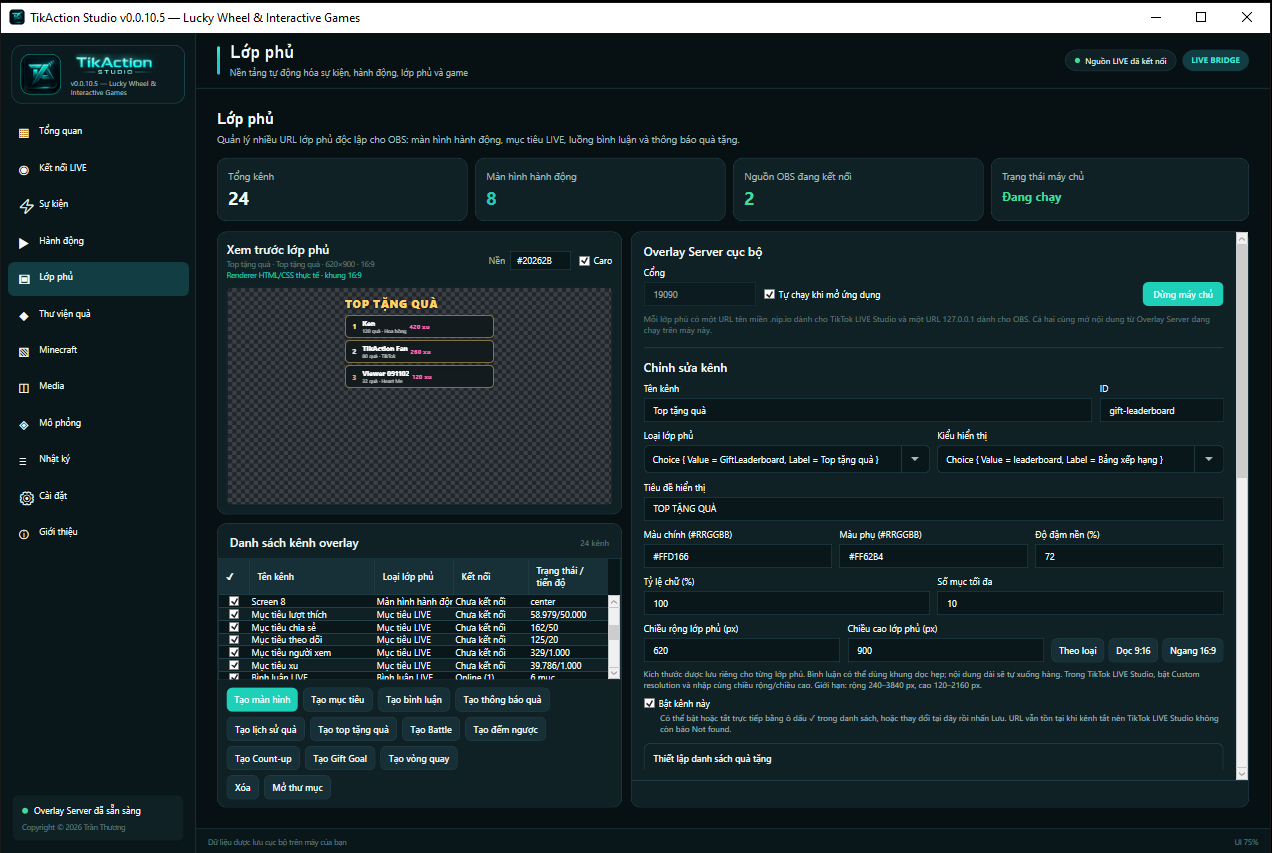Click the LIVE BRIDGE badge
The height and width of the screenshot is (853, 1272).
pyautogui.click(x=1215, y=60)
